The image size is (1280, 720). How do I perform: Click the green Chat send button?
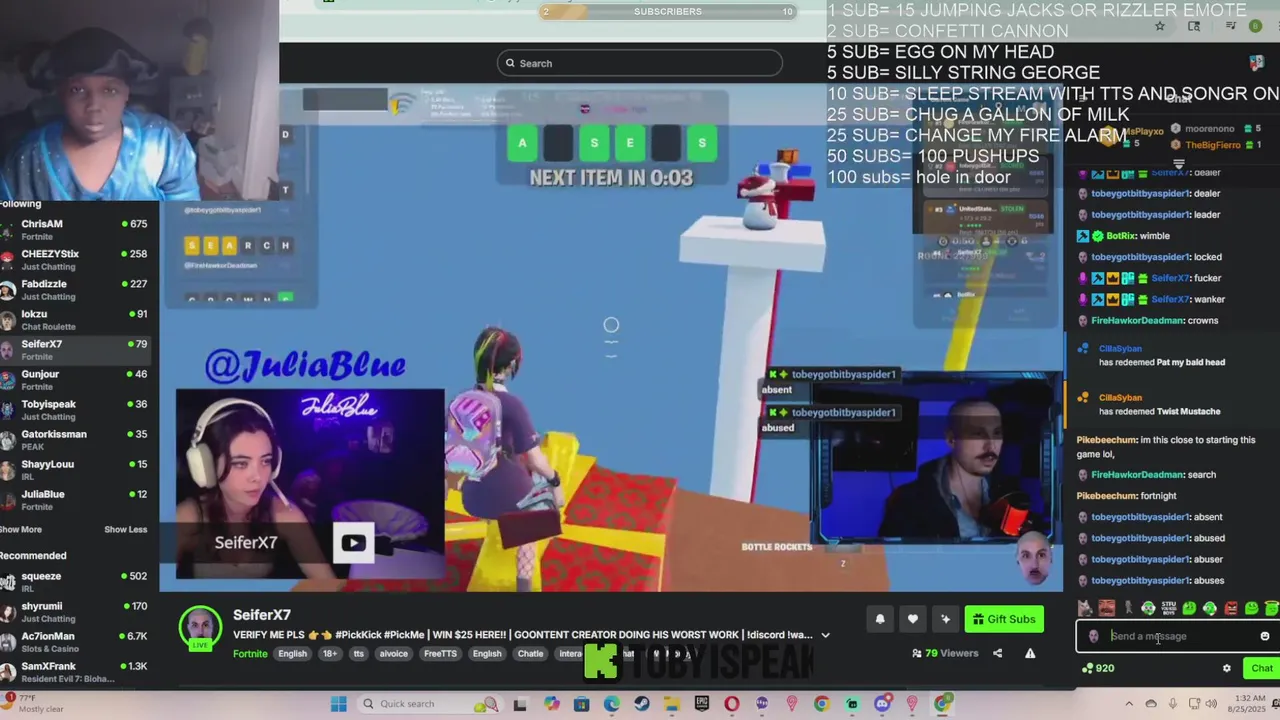point(1261,668)
